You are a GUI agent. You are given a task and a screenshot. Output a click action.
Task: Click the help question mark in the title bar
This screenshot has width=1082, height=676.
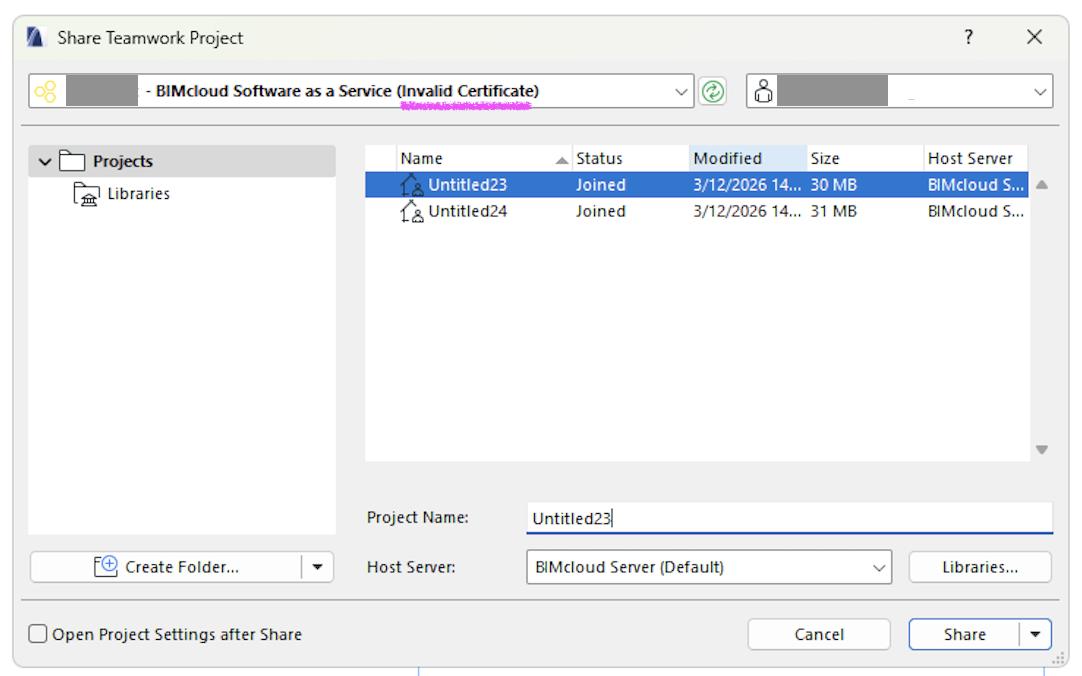point(969,37)
